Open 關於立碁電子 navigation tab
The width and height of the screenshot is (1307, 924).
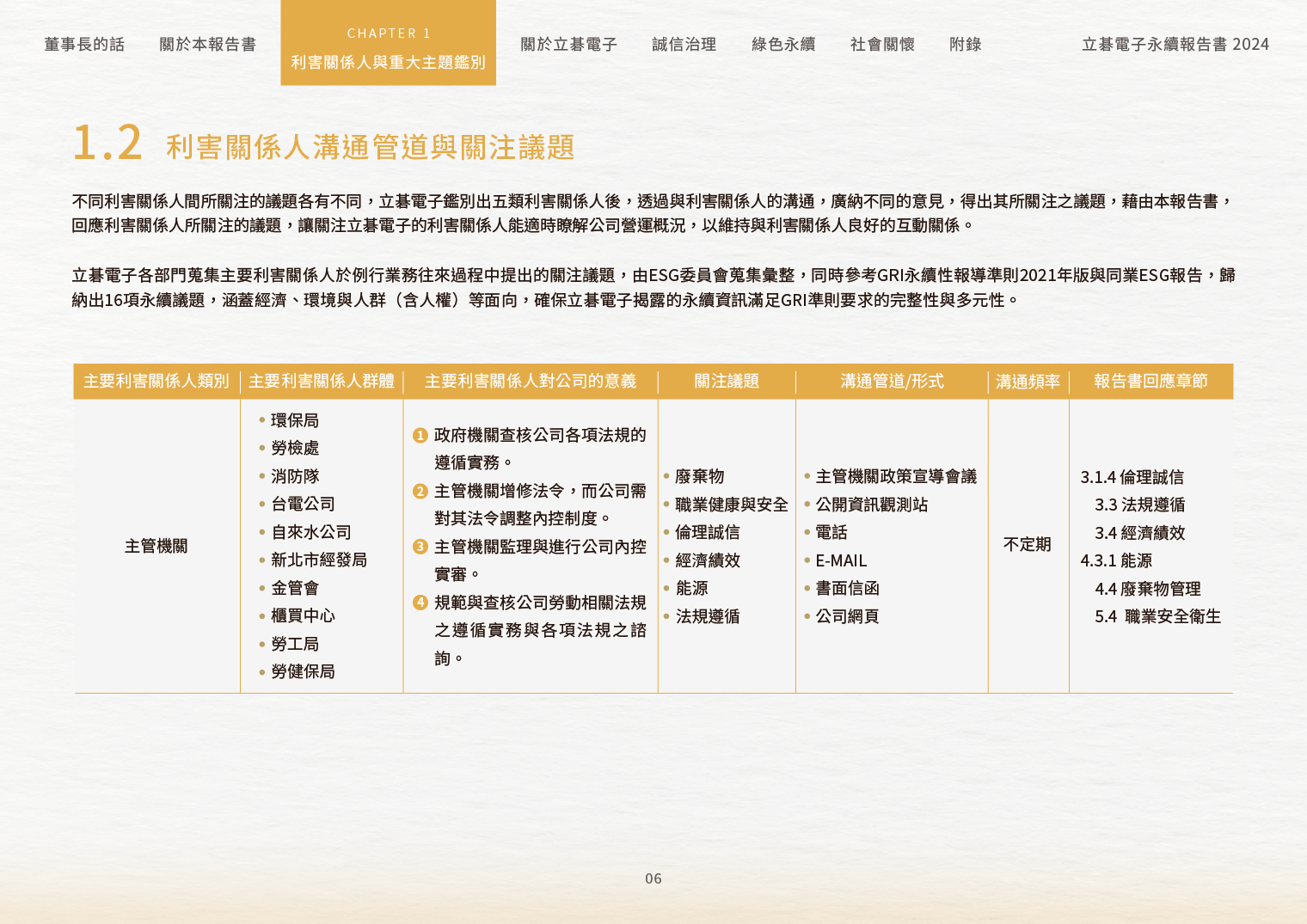pyautogui.click(x=568, y=44)
